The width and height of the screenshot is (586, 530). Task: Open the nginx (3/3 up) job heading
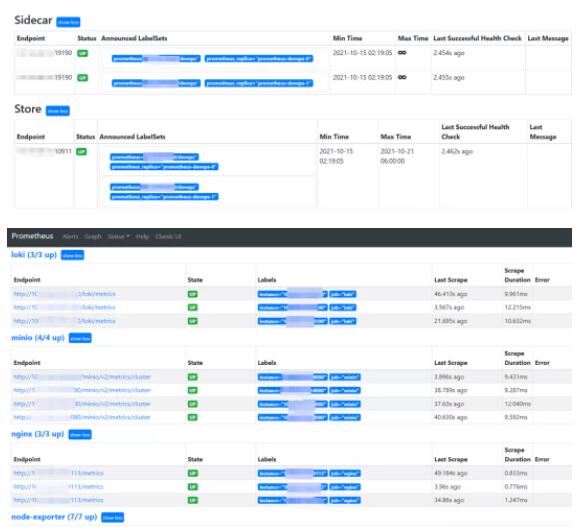pos(38,434)
